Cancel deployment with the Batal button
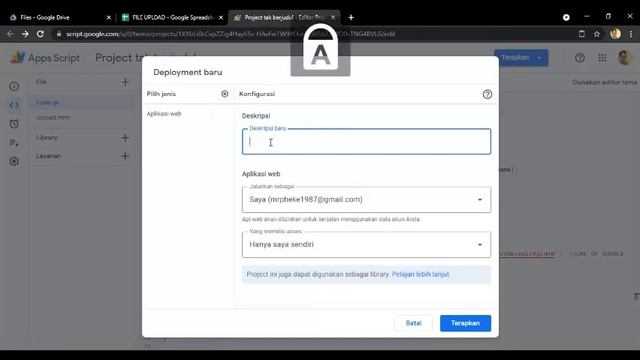The image size is (640, 360). [413, 323]
